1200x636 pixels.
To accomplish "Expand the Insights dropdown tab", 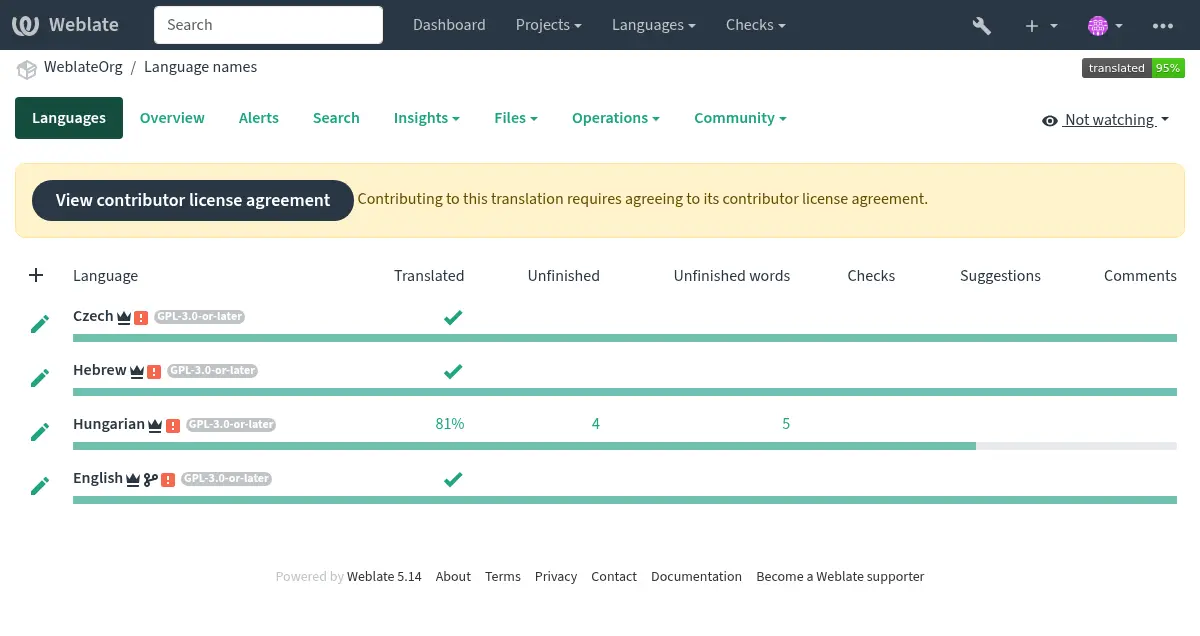I will pyautogui.click(x=427, y=118).
